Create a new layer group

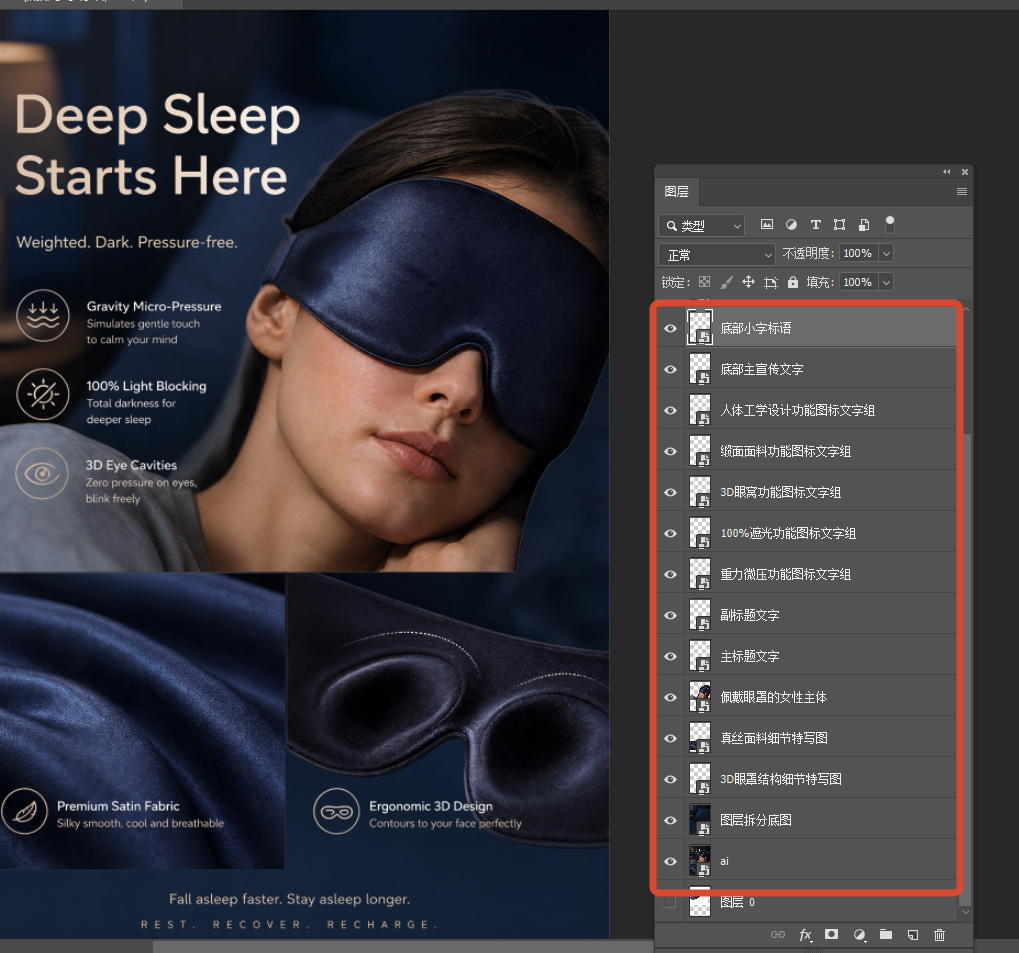[886, 934]
